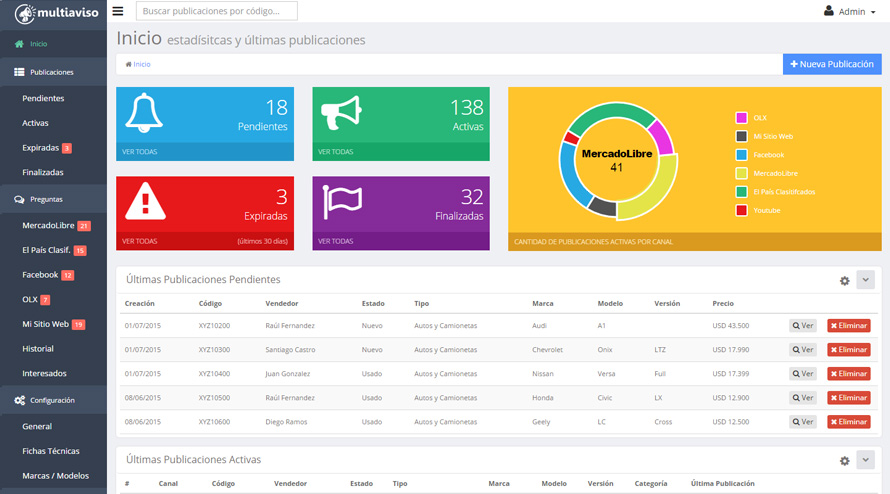Click the bell icon on Pendientes card
The width and height of the screenshot is (890, 494).
coord(144,113)
